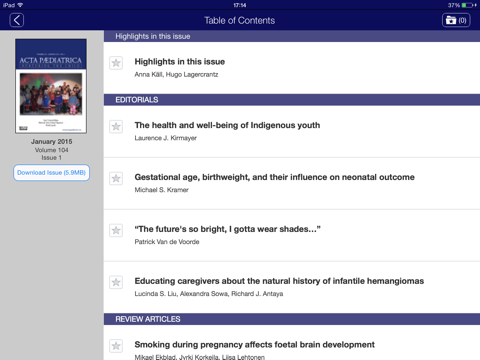Toggle star for Gestational age article
The width and height of the screenshot is (480, 360).
(116, 178)
